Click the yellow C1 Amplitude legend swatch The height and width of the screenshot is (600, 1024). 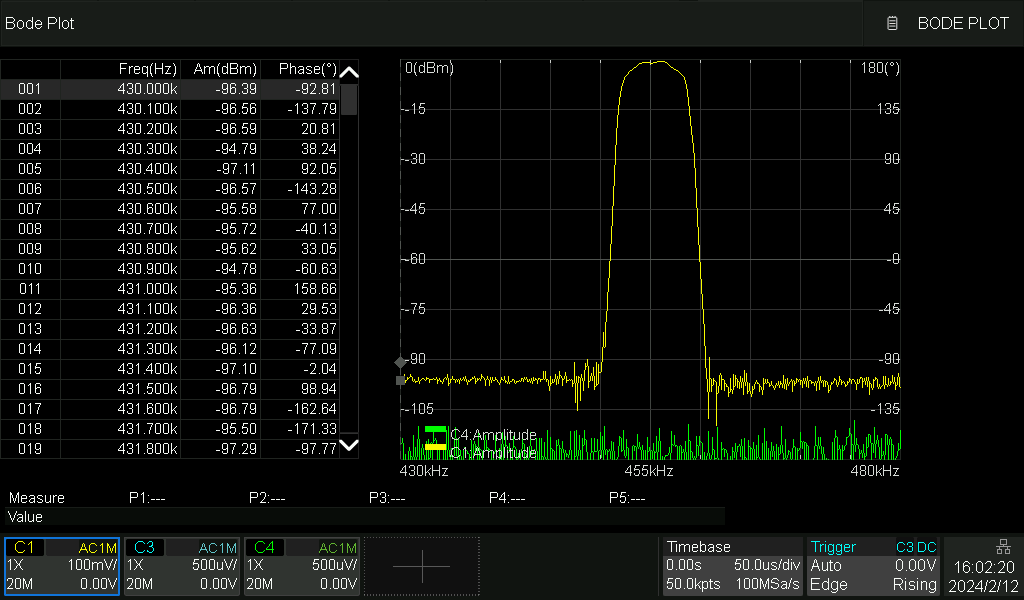click(436, 447)
